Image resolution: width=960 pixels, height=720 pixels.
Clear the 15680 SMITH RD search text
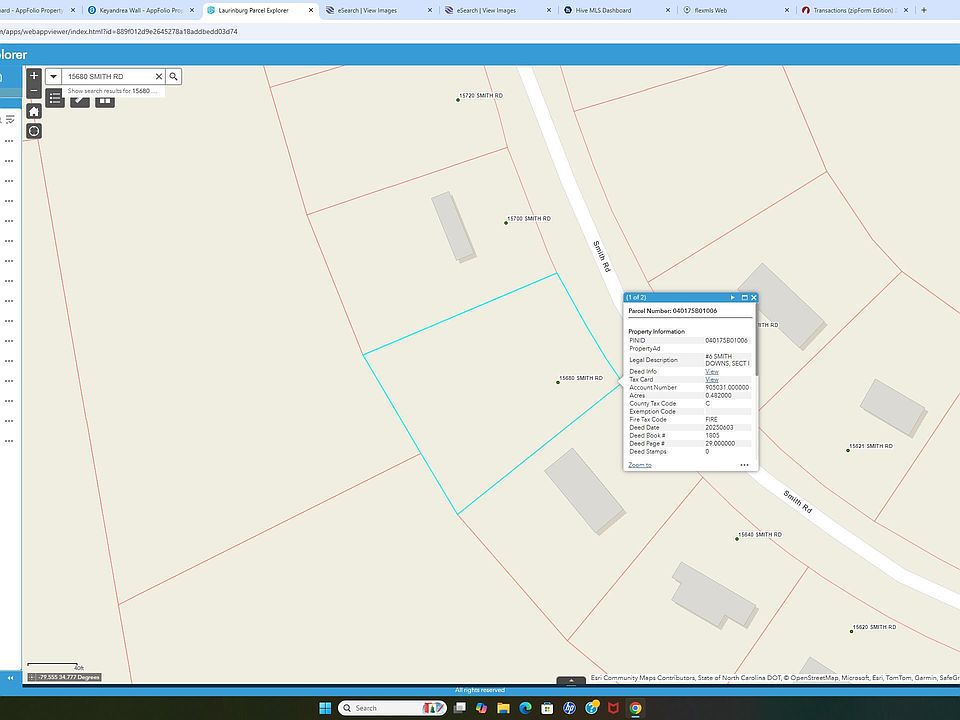(x=158, y=76)
